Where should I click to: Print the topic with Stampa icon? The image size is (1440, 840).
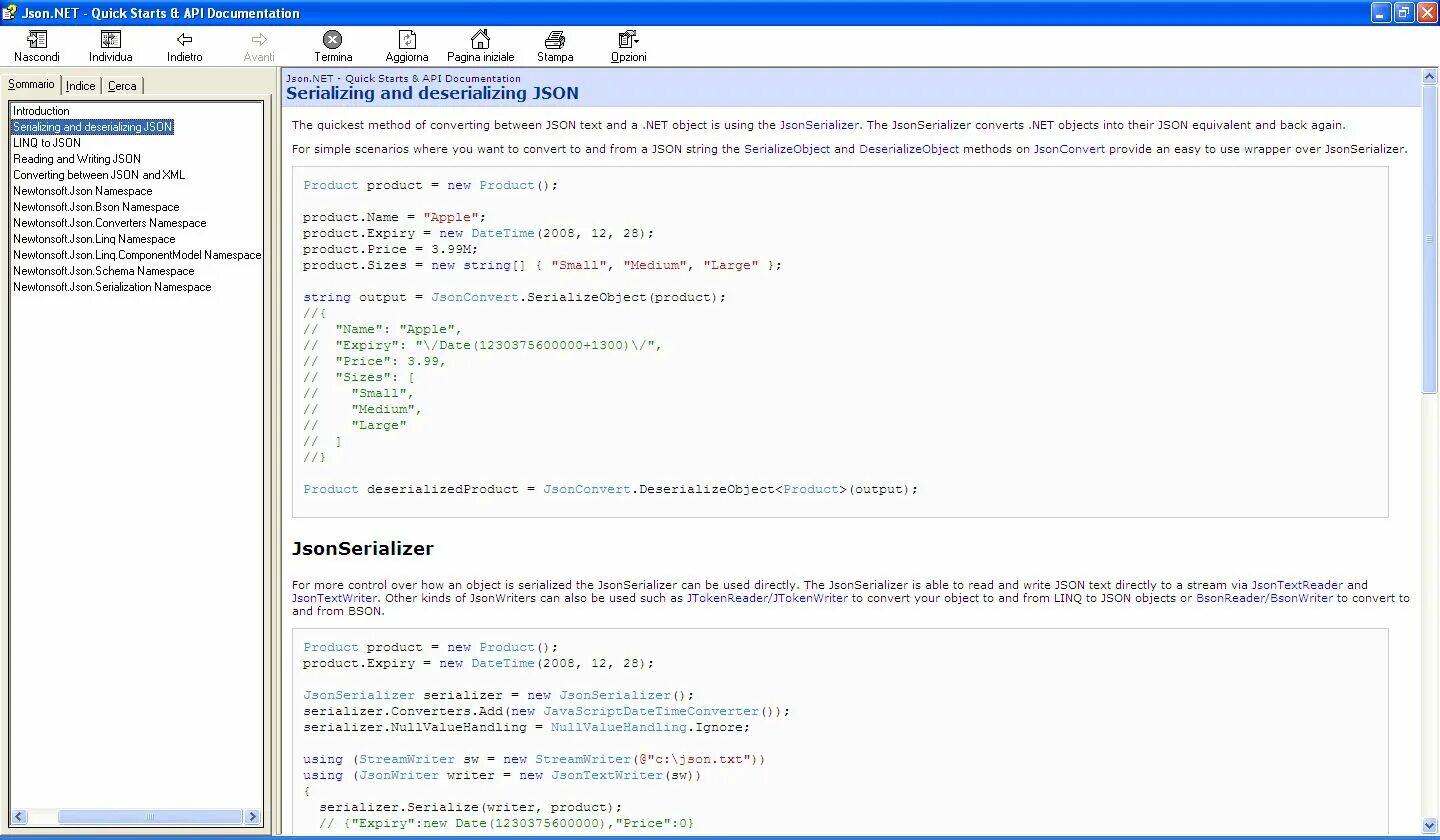coord(555,40)
